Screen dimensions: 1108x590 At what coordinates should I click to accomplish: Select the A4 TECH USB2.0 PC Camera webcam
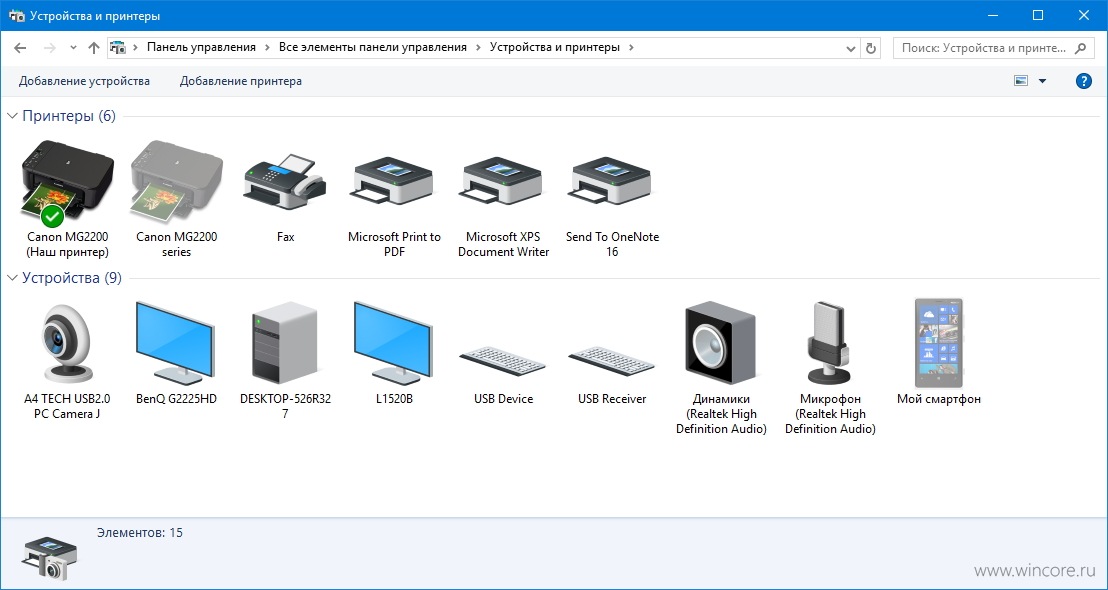coord(67,344)
